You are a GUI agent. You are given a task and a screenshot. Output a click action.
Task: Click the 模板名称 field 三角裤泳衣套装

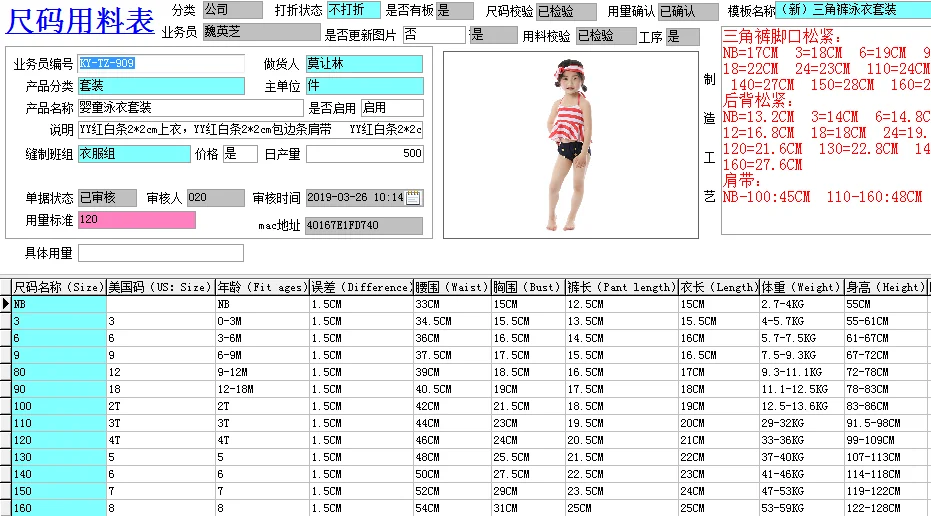853,10
